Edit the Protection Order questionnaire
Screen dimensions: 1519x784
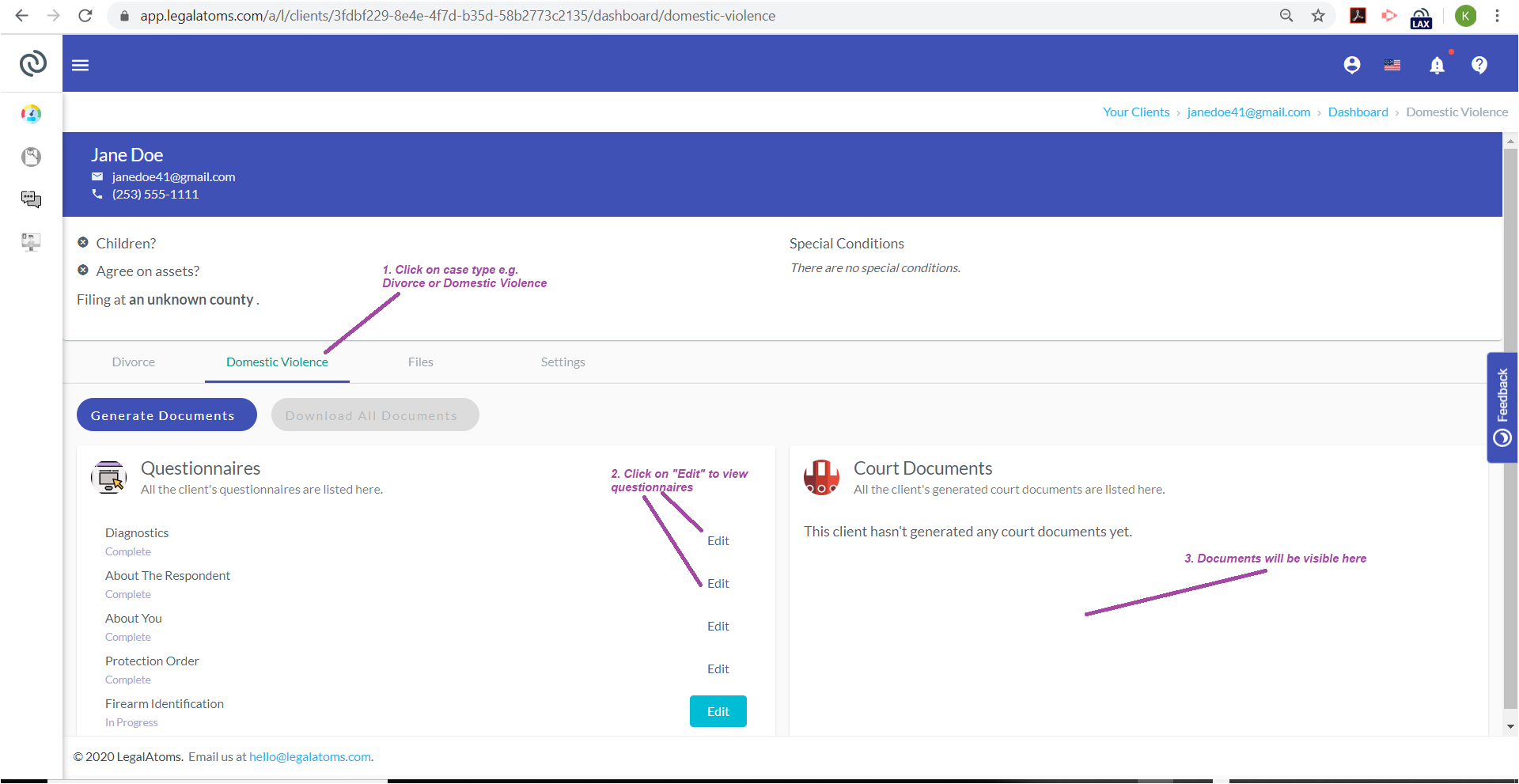click(718, 668)
